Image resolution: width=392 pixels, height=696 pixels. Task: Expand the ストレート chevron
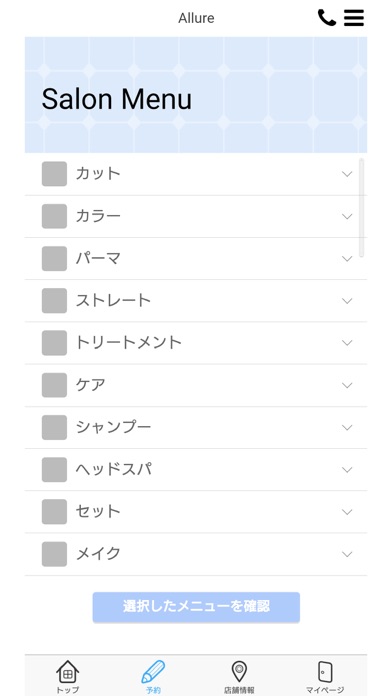pos(347,301)
